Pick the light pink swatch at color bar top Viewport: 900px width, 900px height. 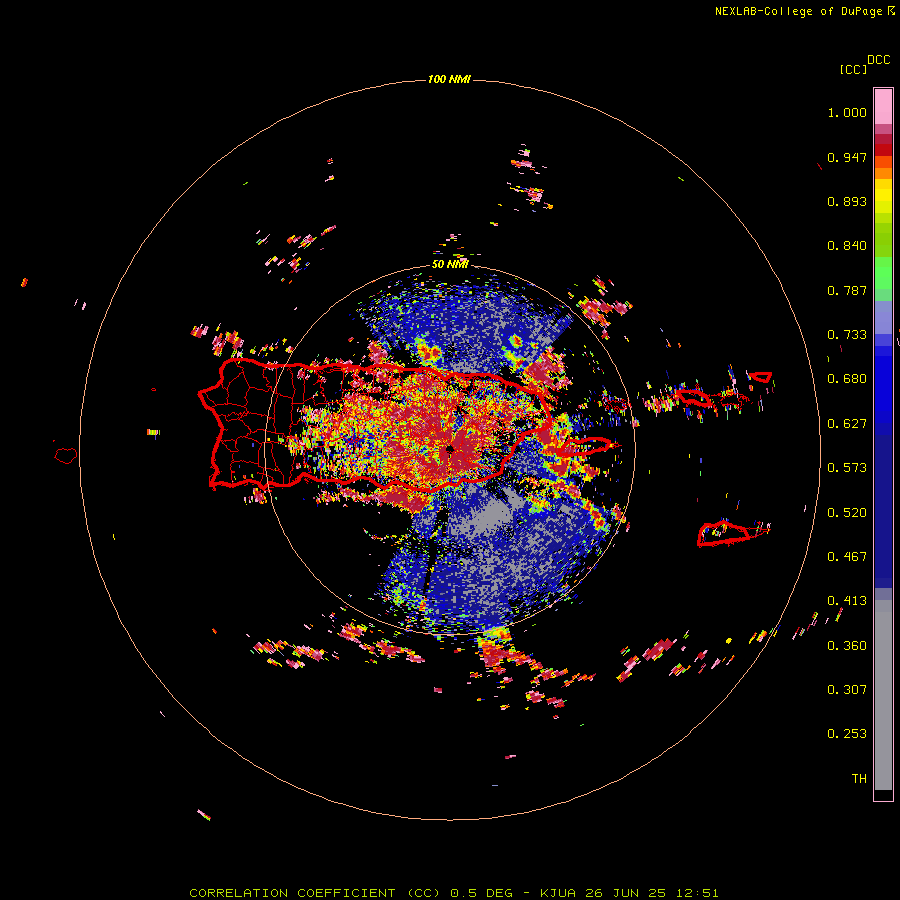click(x=883, y=106)
